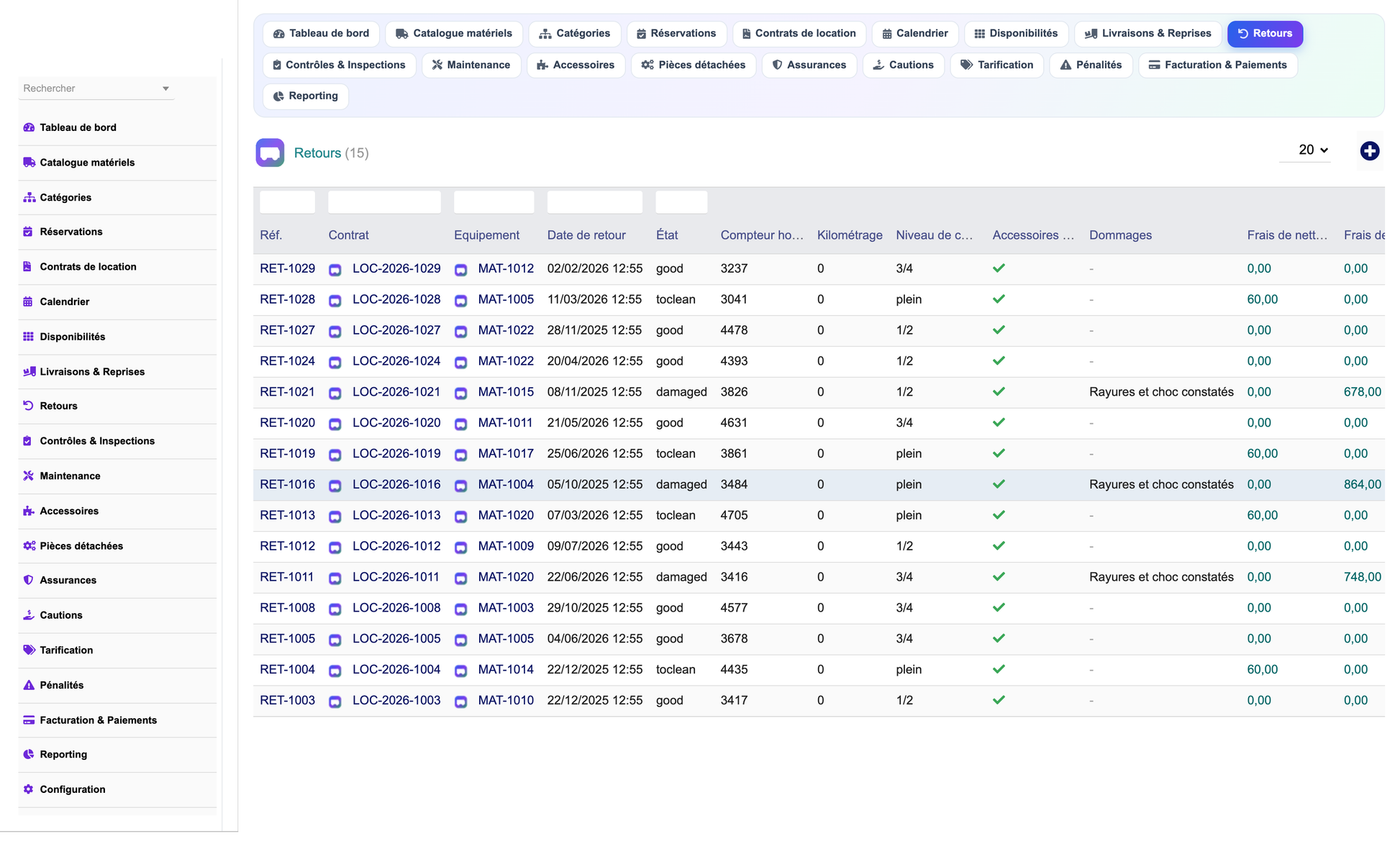Open Contrats de location in sidebar

click(88, 267)
